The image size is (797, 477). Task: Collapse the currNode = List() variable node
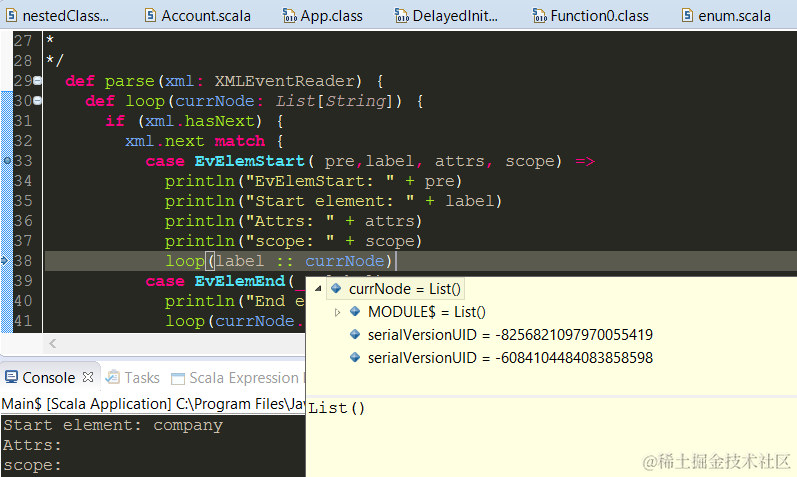318,288
